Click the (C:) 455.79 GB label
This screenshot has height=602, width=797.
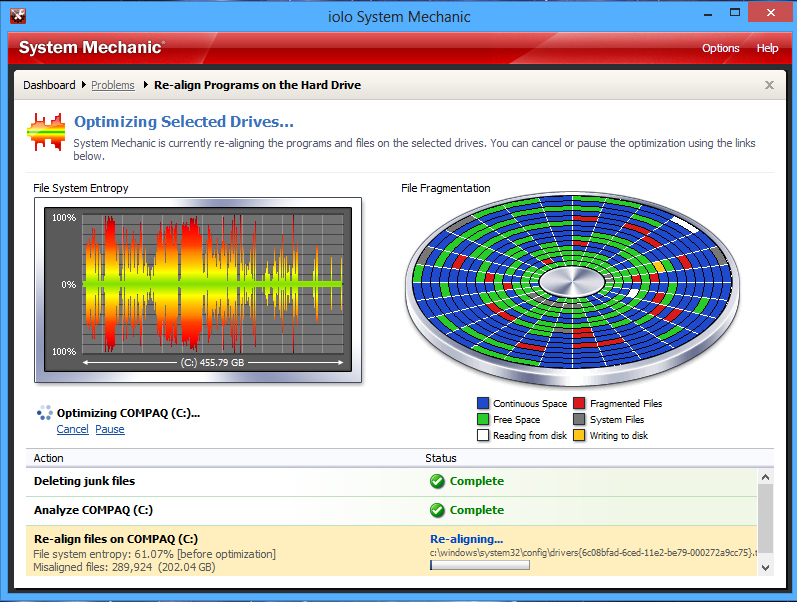212,363
